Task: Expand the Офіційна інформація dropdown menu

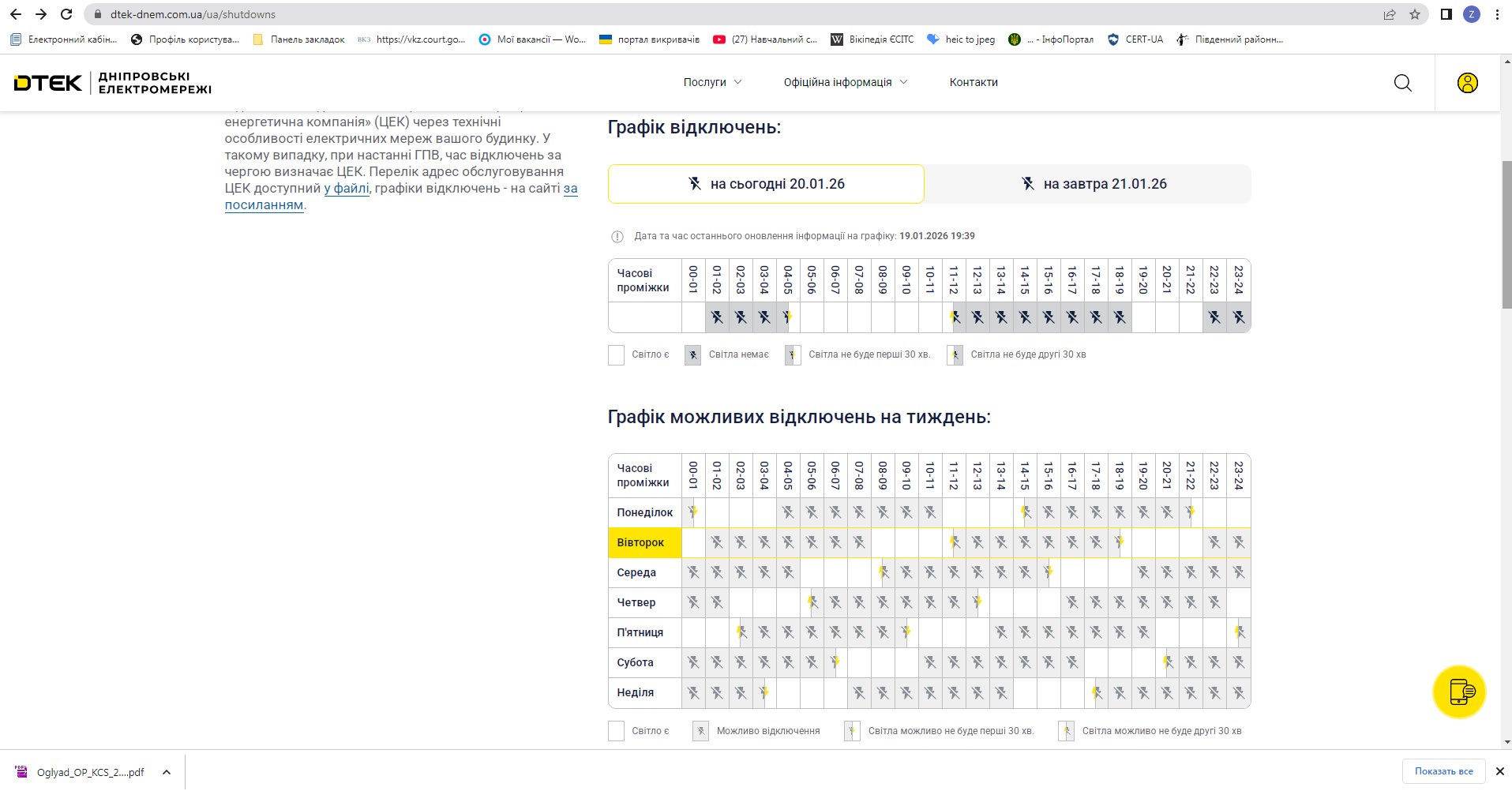Action: (x=845, y=82)
